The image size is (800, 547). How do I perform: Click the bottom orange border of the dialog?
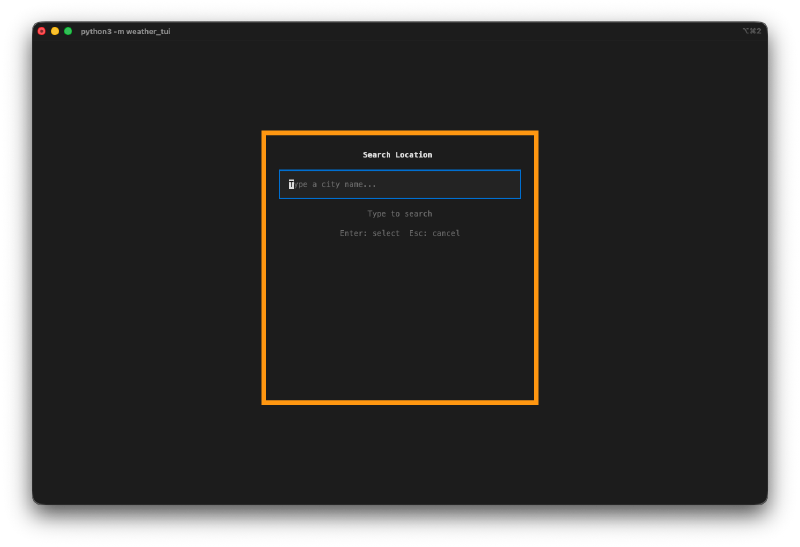[x=400, y=402]
